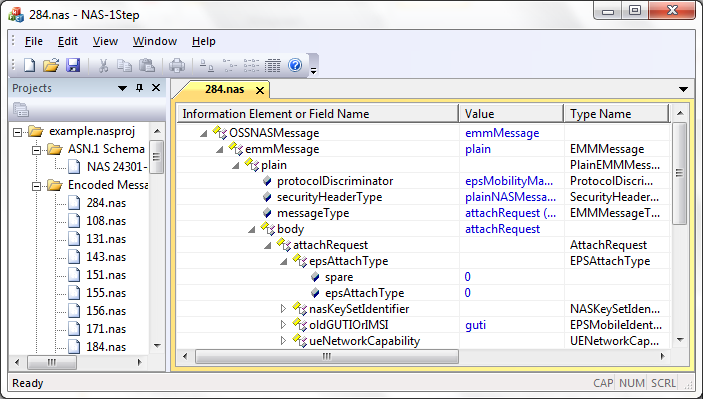Open the Projects panel dropdown arrow
This screenshot has height=399, width=703.
[x=122, y=88]
